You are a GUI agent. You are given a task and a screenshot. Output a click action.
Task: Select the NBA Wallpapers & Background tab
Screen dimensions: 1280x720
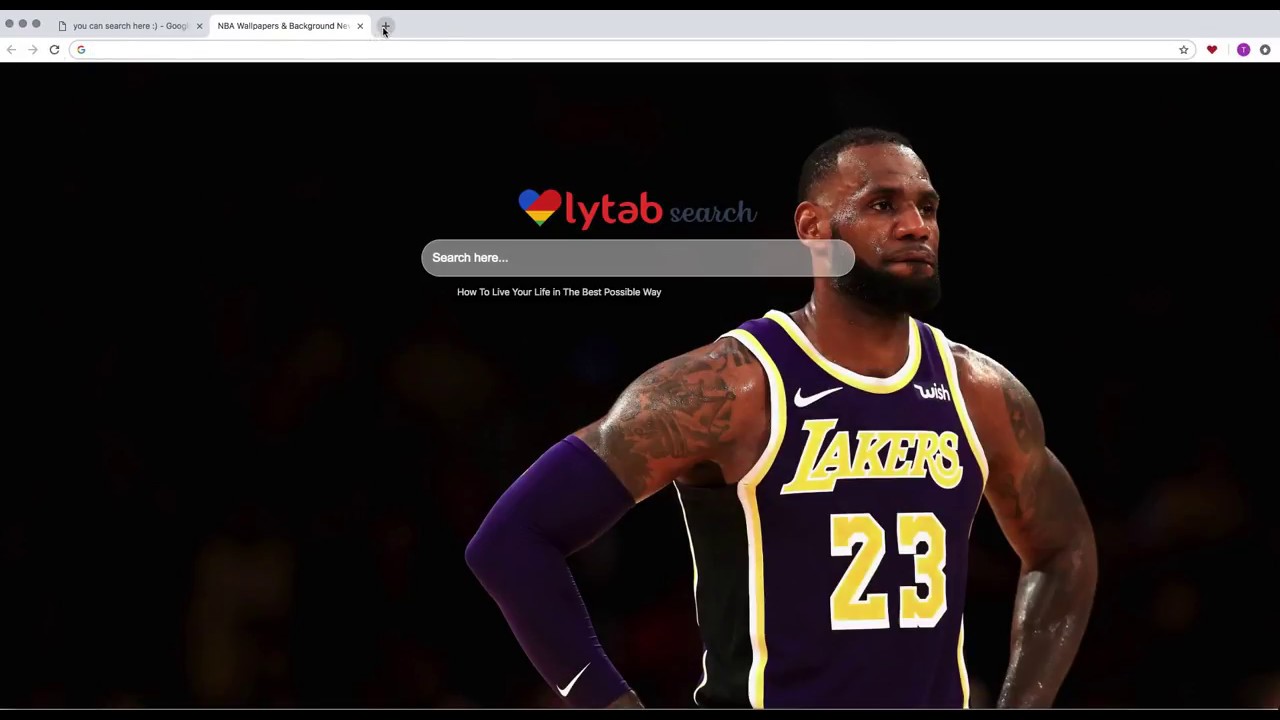tap(282, 25)
